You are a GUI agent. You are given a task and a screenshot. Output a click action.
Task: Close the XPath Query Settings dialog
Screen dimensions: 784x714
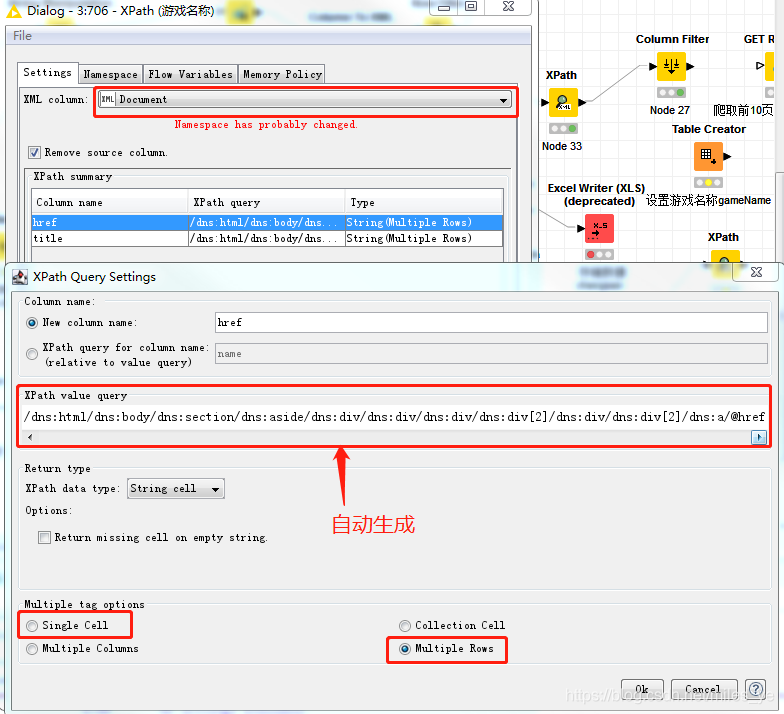click(756, 272)
